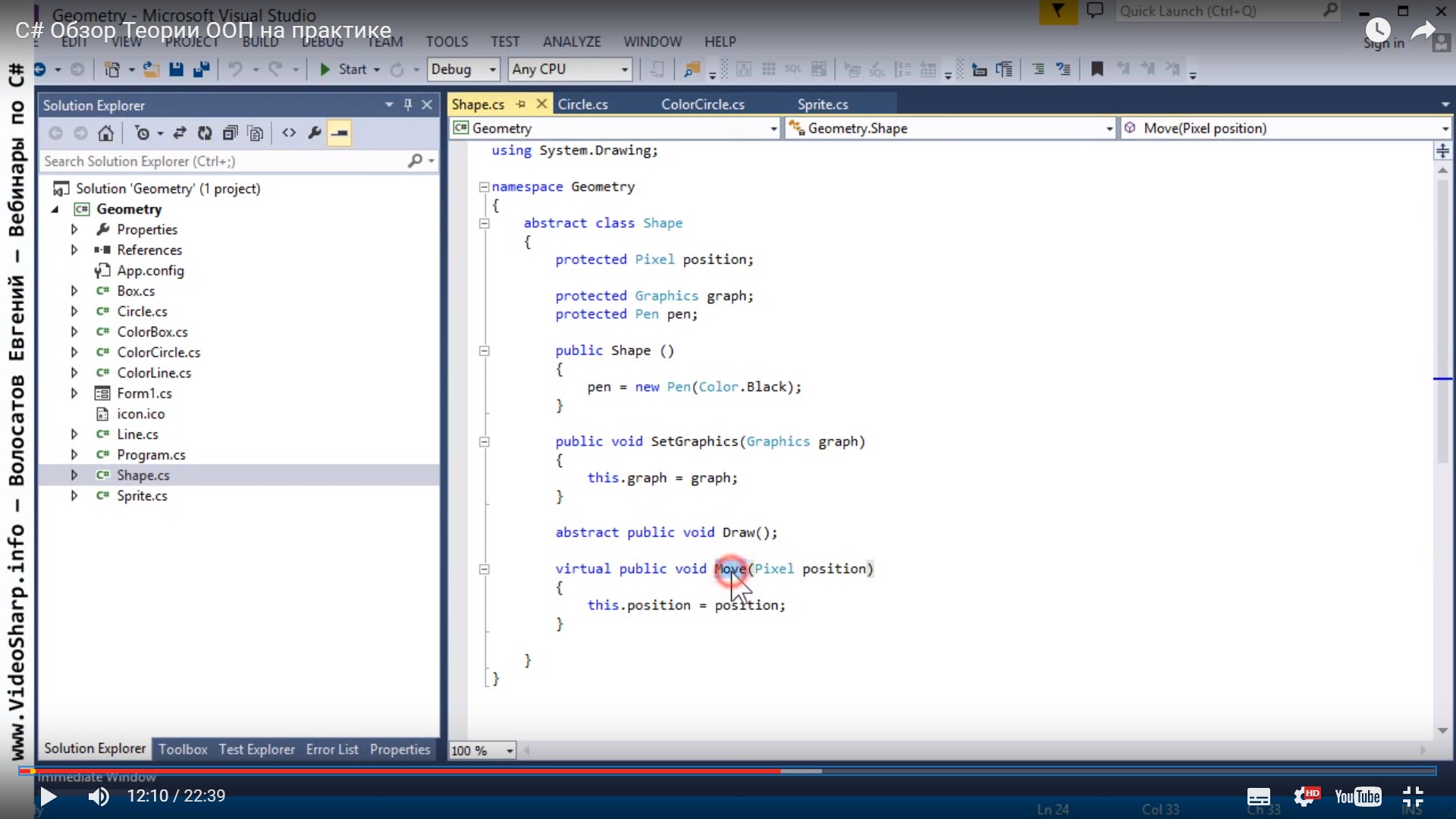Exit fullscreen in the video player
This screenshot has height=819, width=1456.
click(1413, 797)
